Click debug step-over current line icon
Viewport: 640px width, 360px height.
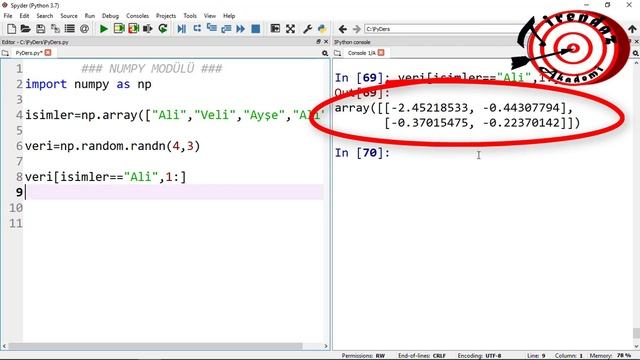click(197, 29)
